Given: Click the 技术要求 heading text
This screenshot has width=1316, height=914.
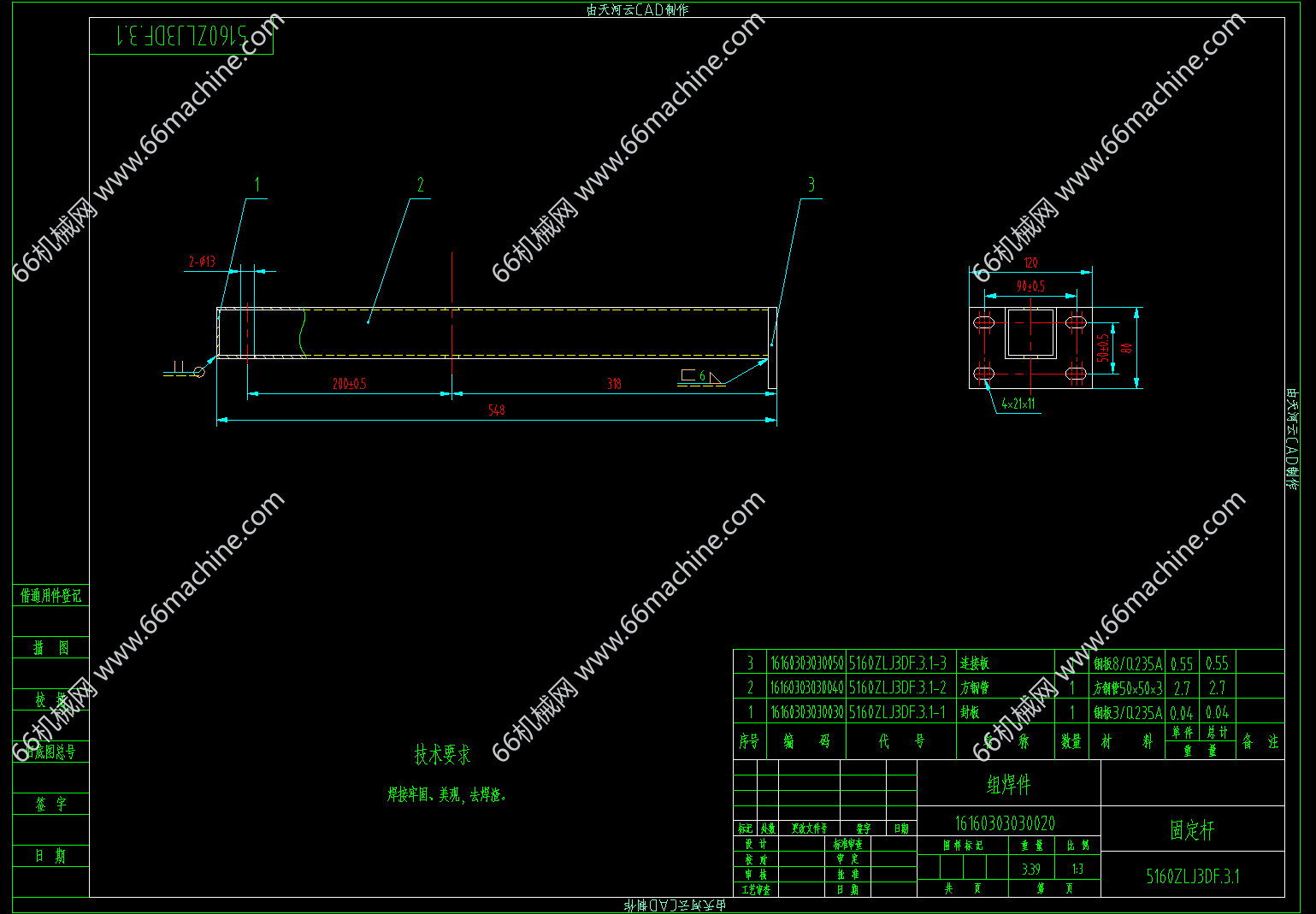Looking at the screenshot, I should click(442, 755).
